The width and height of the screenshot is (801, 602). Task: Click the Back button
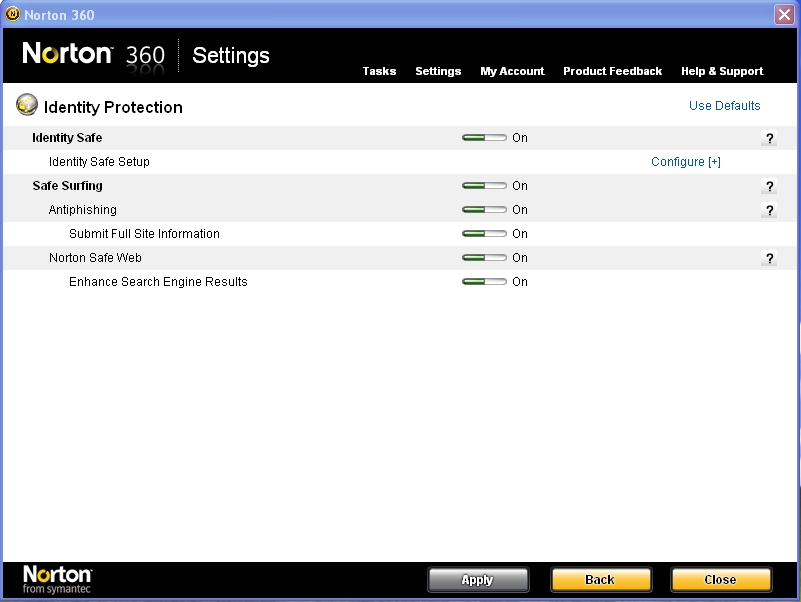tap(601, 580)
